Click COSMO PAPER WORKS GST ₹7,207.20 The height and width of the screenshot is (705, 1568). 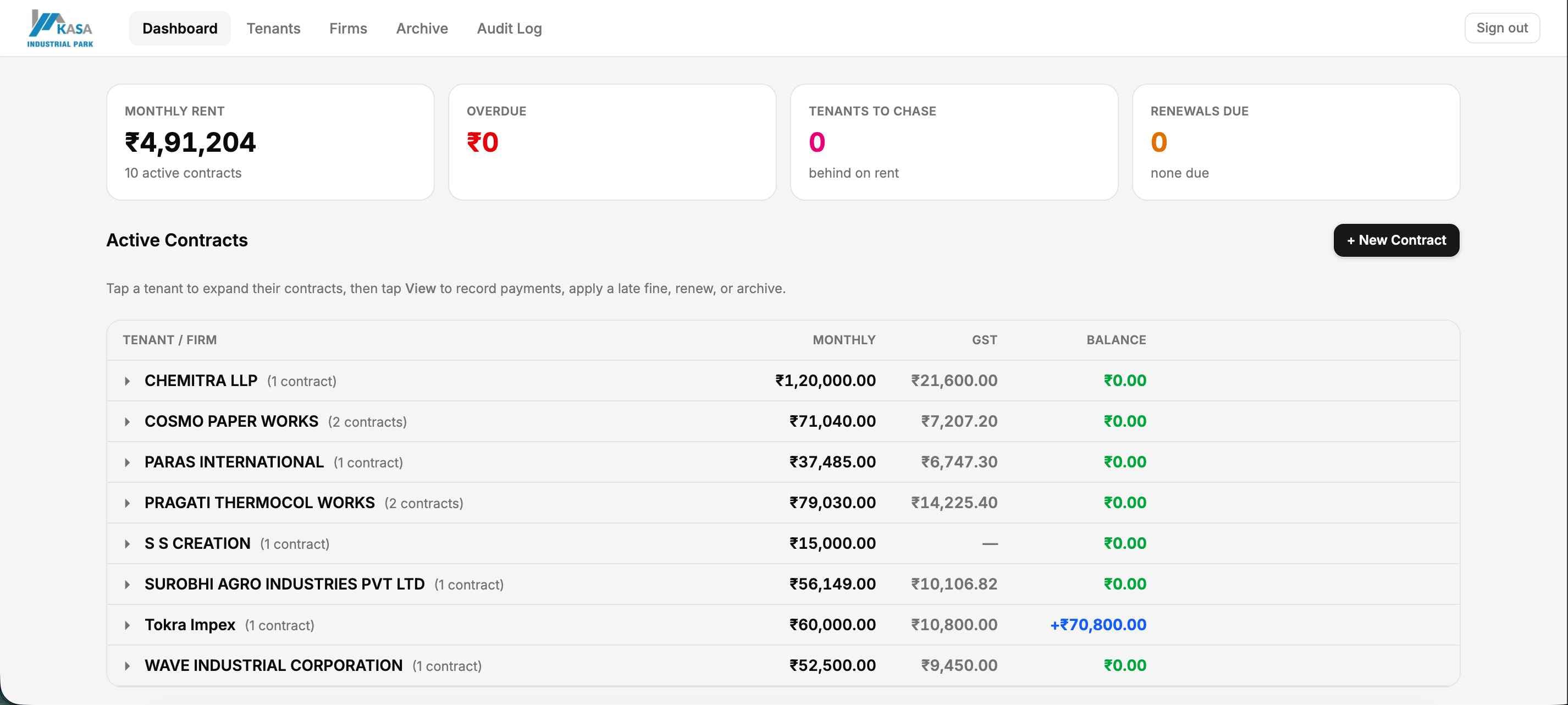coord(959,421)
